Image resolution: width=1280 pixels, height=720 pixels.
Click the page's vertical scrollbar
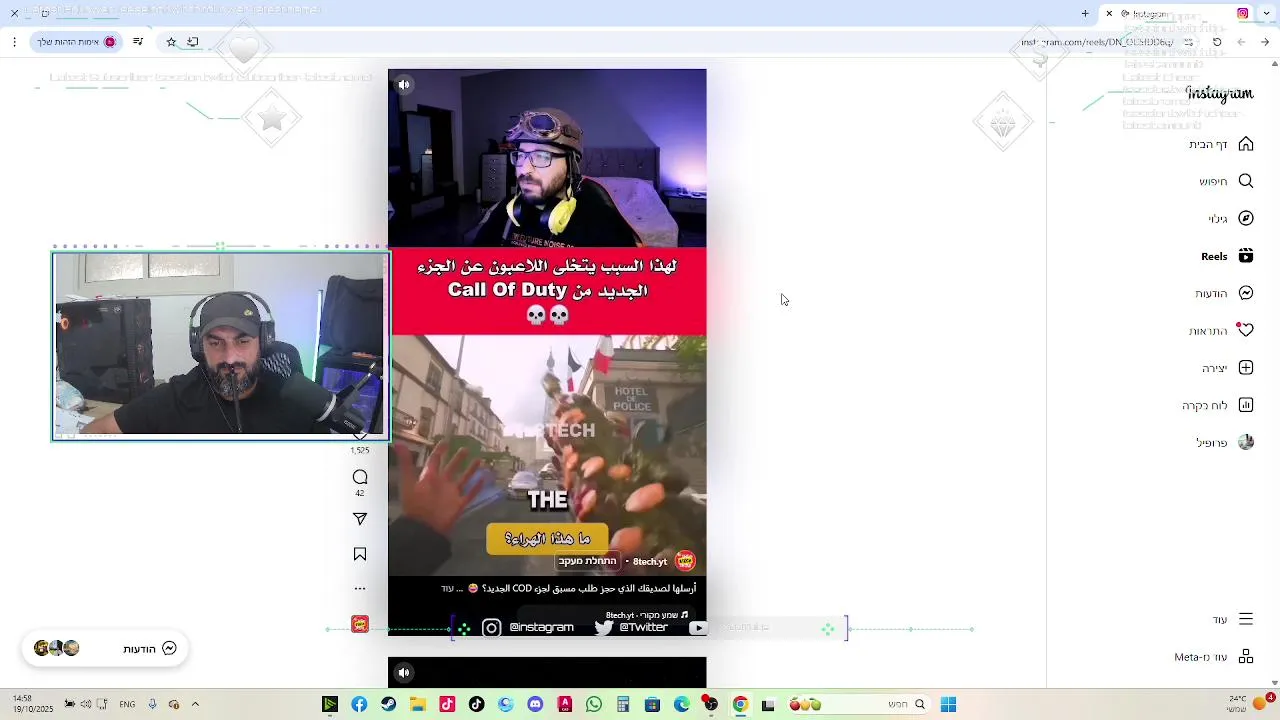point(1274,372)
